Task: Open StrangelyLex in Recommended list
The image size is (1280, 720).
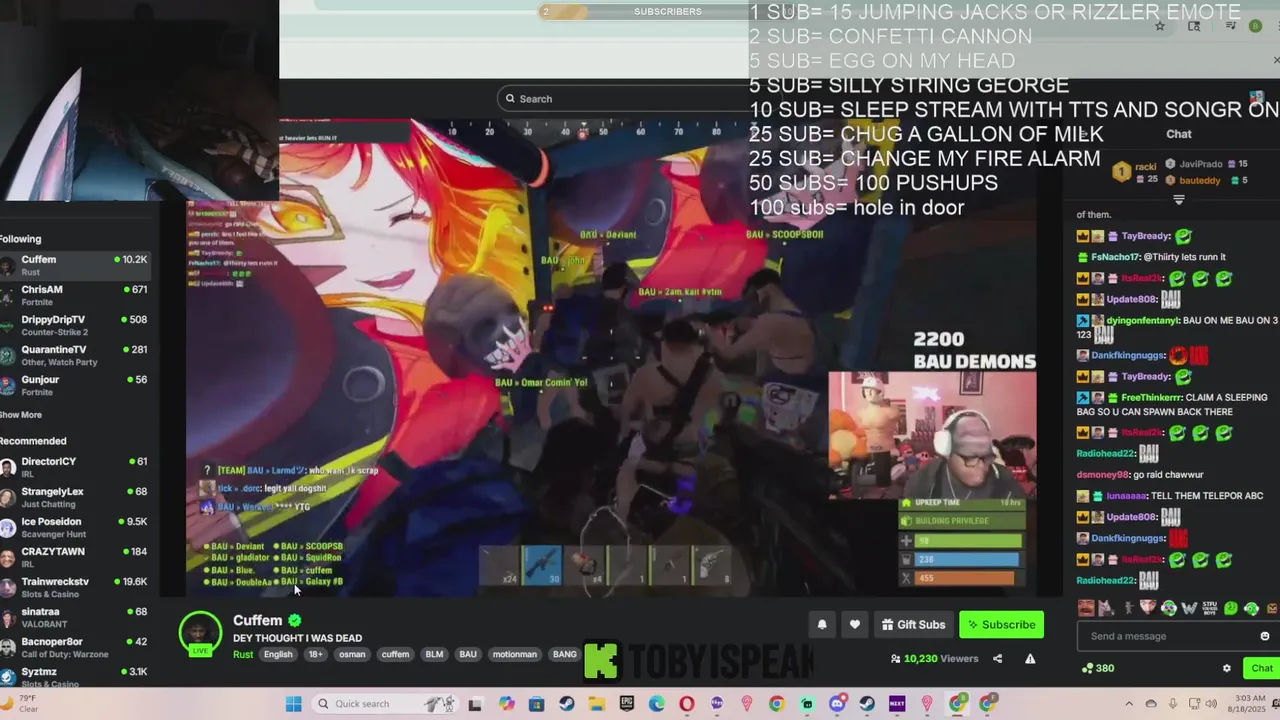Action: click(75, 497)
